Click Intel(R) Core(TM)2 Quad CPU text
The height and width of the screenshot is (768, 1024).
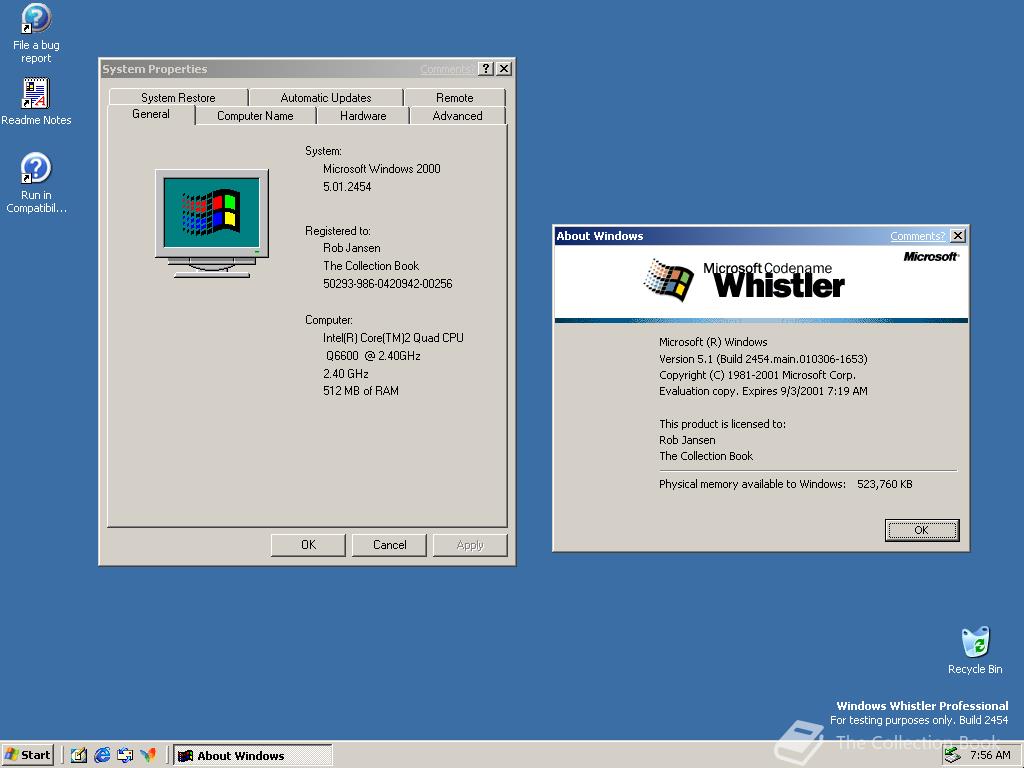(393, 338)
